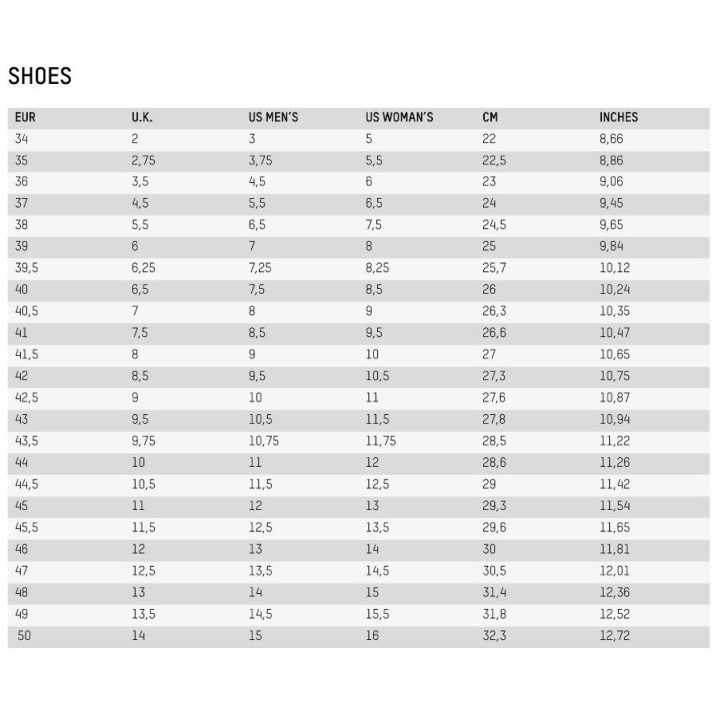Click the 11,81 inches value
This screenshot has width=720, height=720.
(x=614, y=549)
